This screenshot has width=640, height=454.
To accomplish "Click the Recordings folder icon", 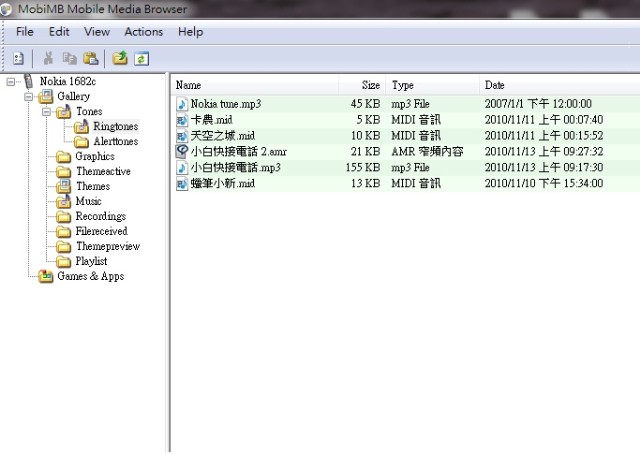I will 63,216.
